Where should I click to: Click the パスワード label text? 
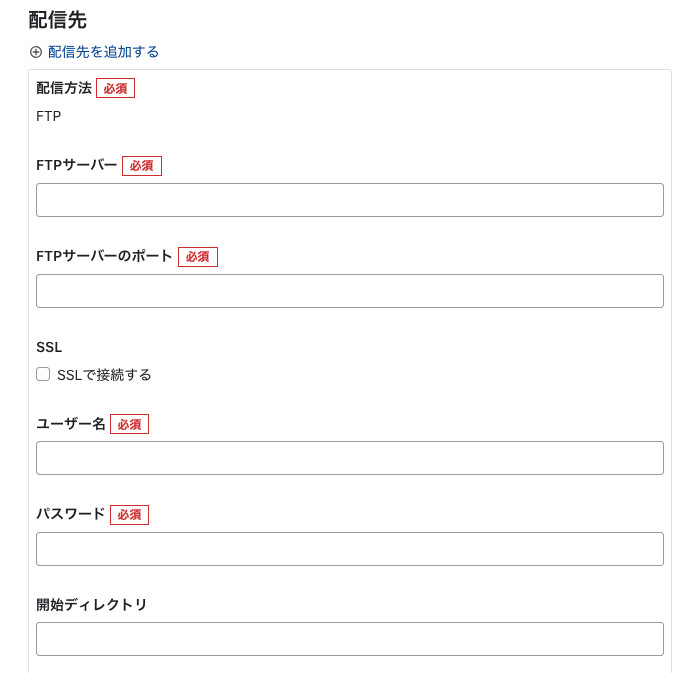[71, 514]
